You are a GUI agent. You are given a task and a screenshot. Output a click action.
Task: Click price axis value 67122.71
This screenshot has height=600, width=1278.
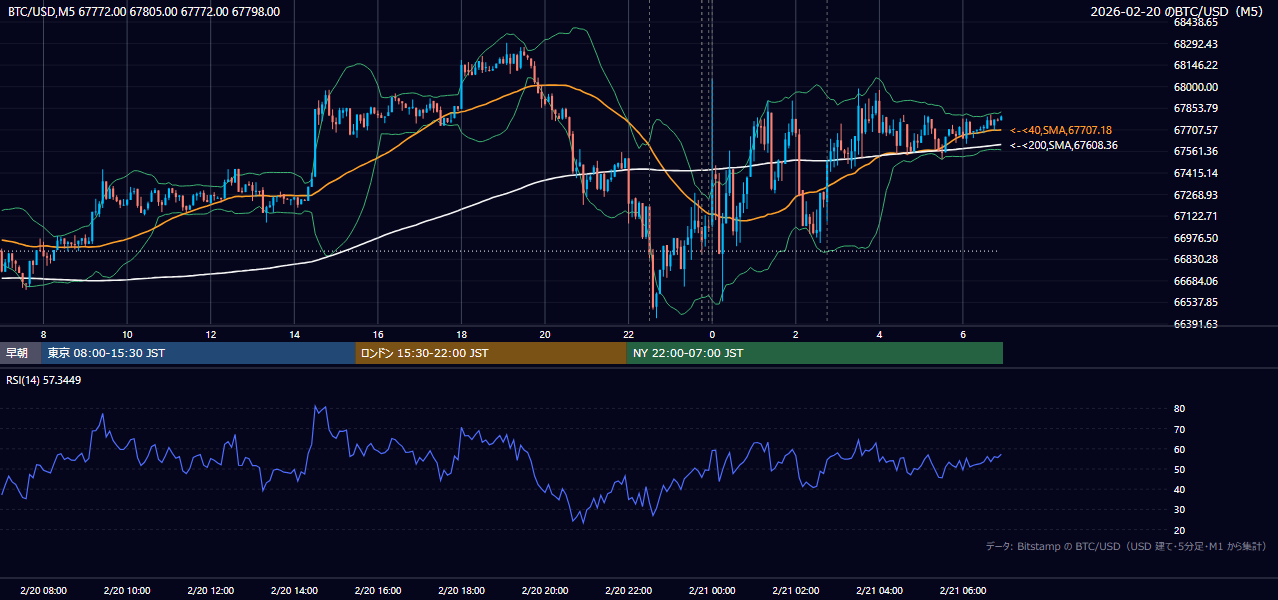pyautogui.click(x=1195, y=216)
